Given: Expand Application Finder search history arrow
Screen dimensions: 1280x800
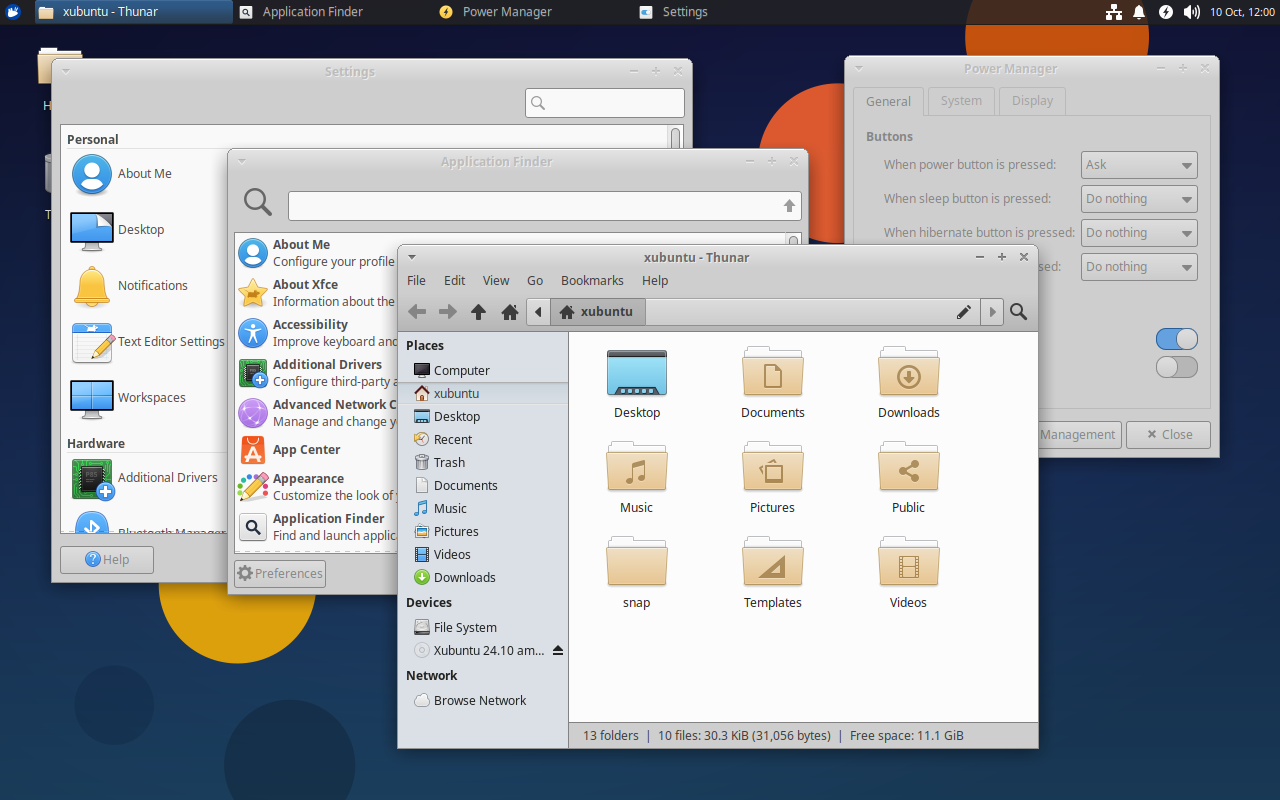Looking at the screenshot, I should coord(789,206).
